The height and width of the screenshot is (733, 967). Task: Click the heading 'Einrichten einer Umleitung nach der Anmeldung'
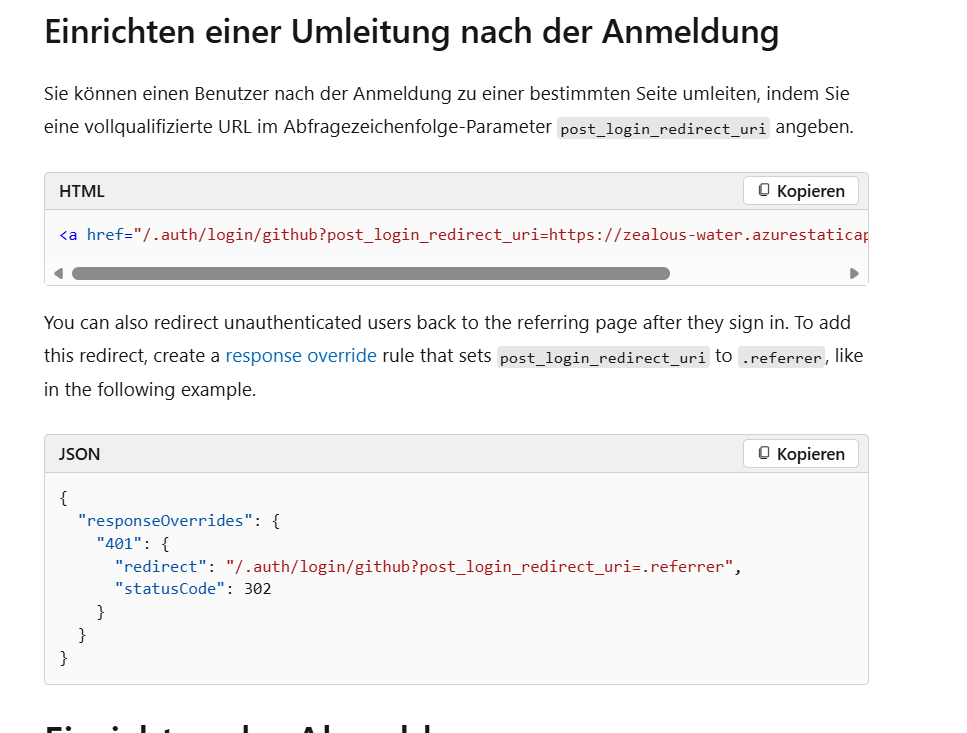coord(411,31)
